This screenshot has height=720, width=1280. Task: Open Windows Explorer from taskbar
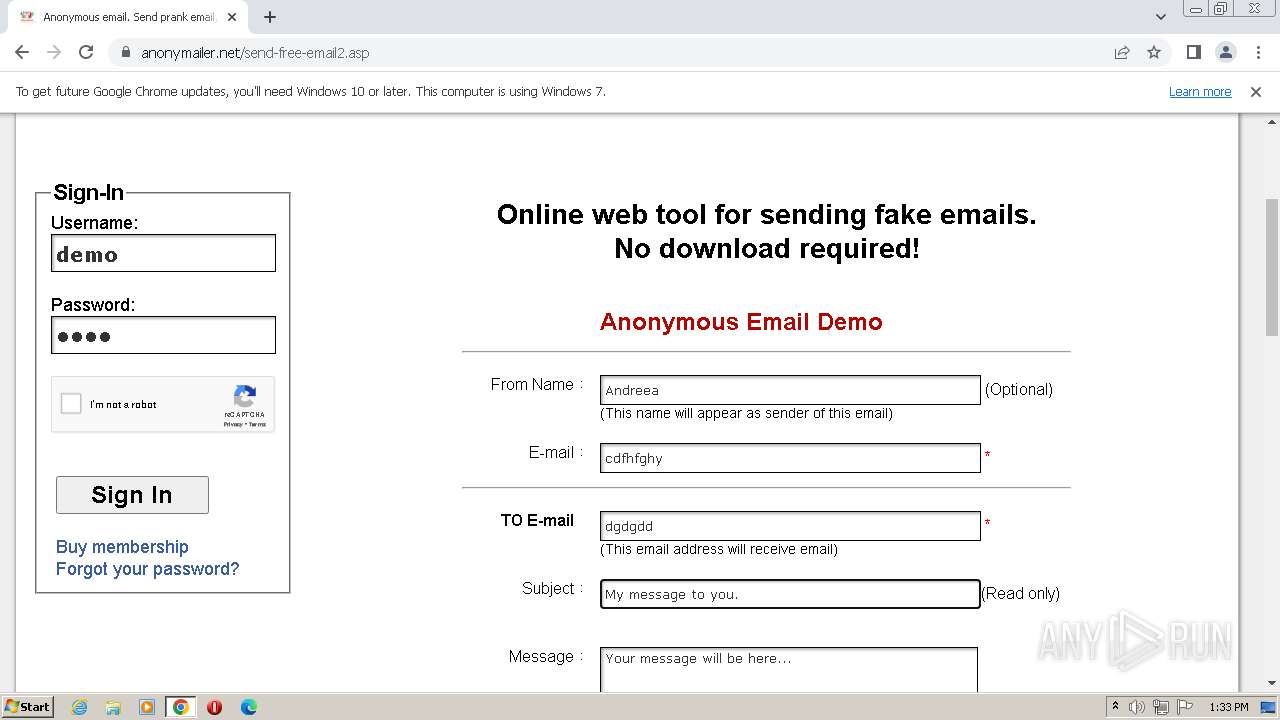[113, 707]
